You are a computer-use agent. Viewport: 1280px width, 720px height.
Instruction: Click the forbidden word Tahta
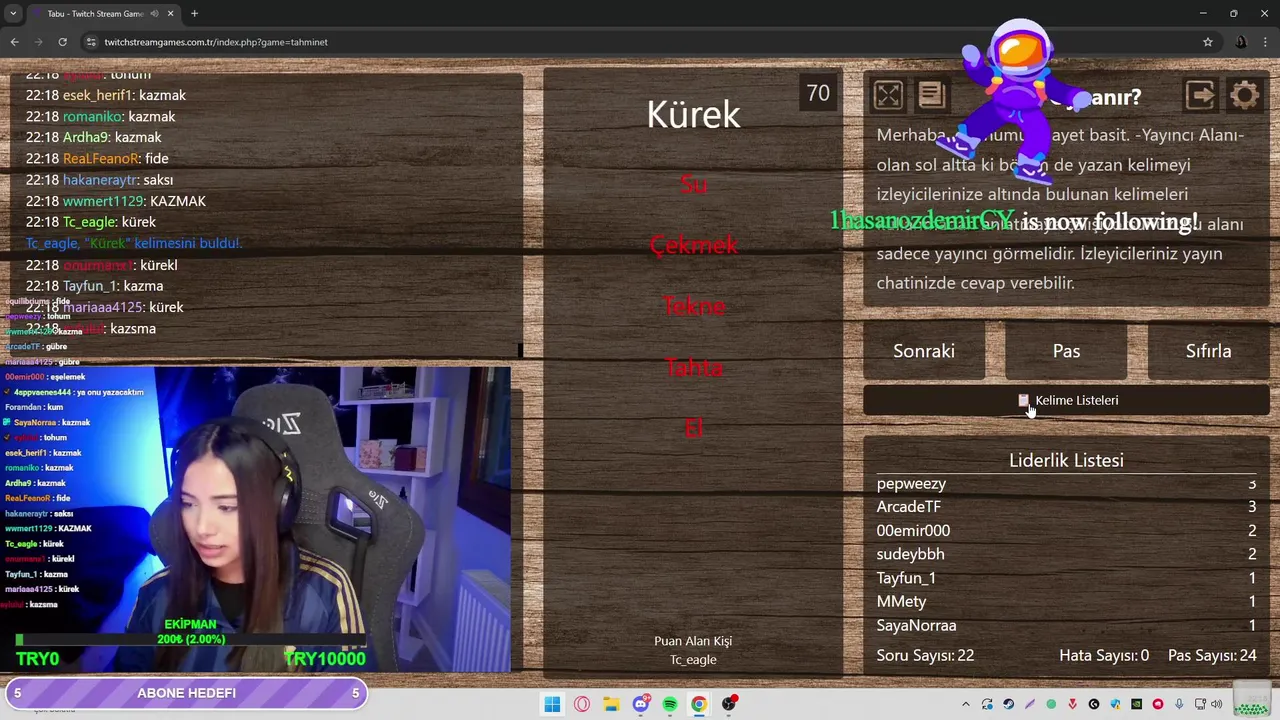(x=693, y=367)
